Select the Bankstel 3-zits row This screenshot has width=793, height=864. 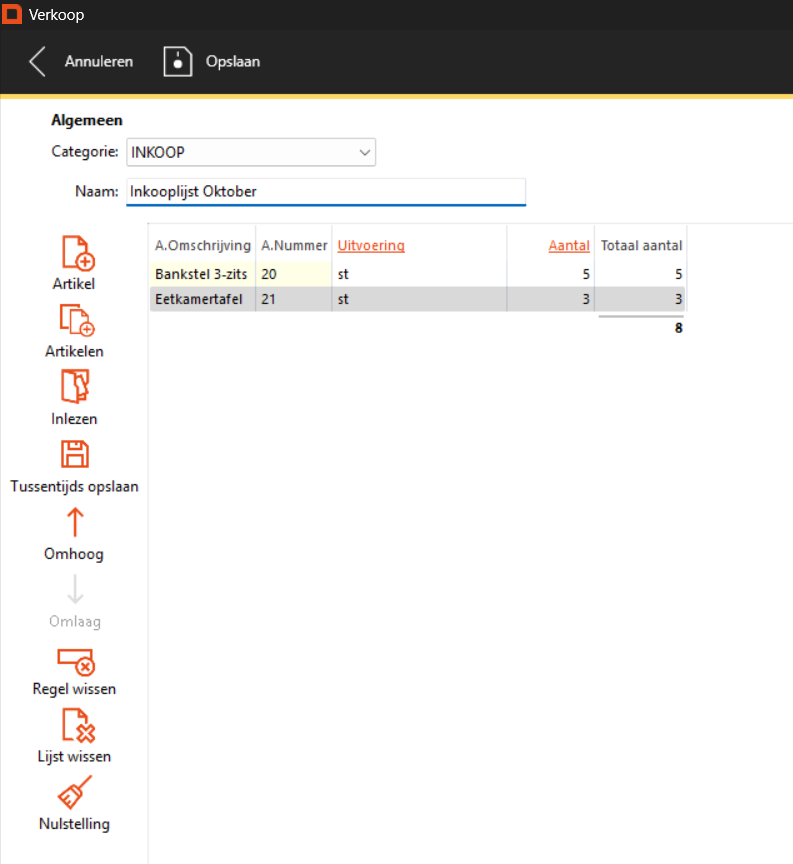[x=202, y=273]
